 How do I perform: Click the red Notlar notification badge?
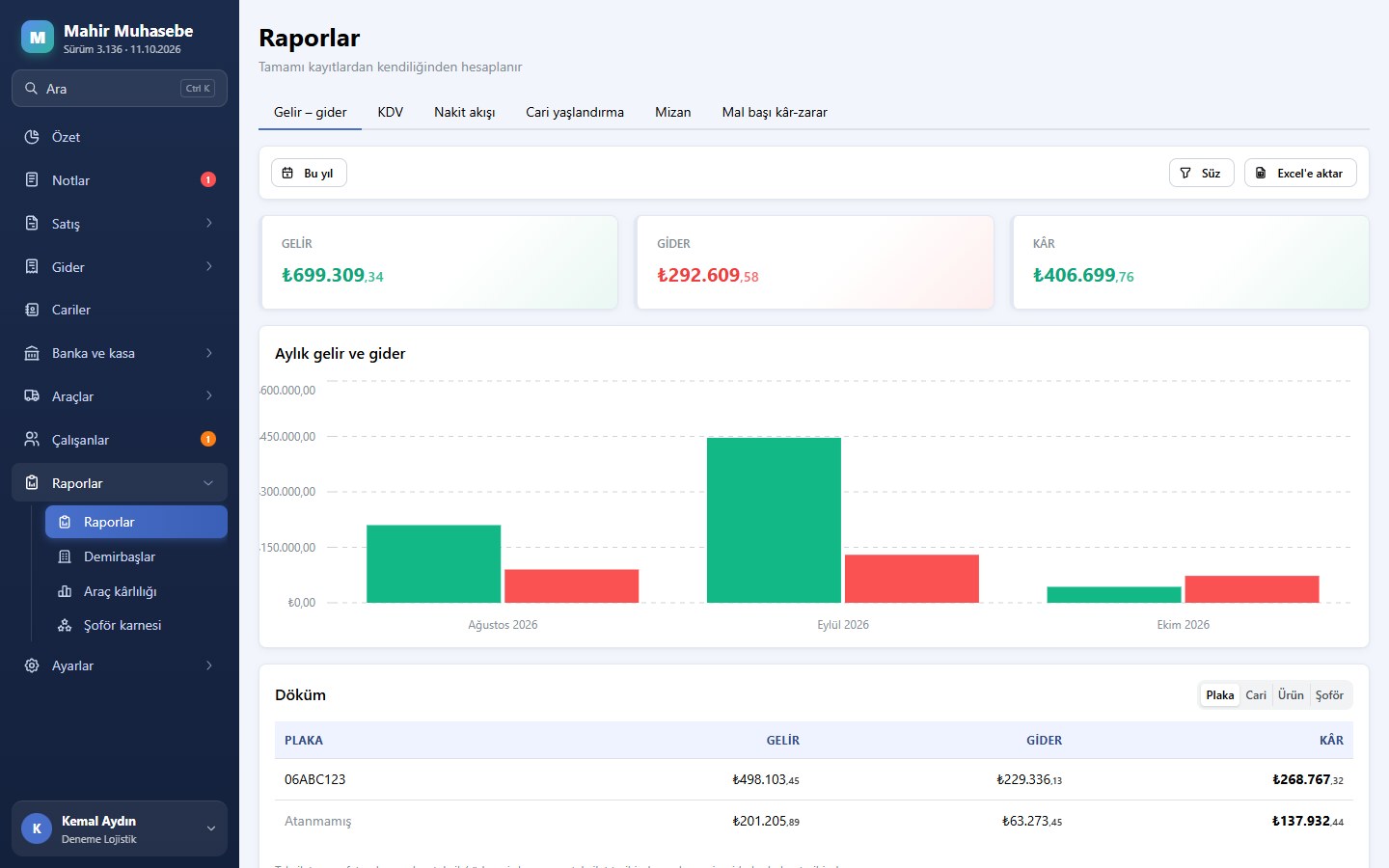[x=208, y=179]
